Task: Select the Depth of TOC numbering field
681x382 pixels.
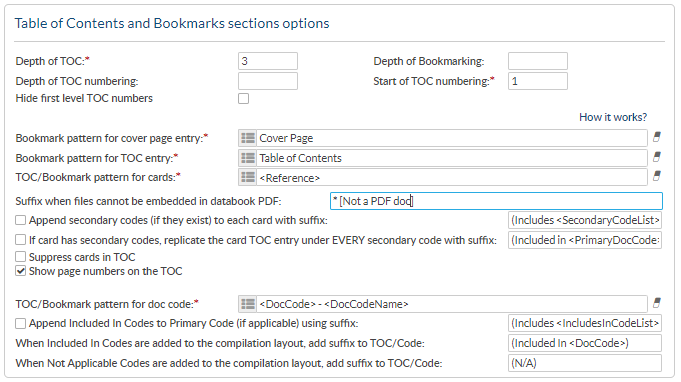Action: (x=268, y=81)
